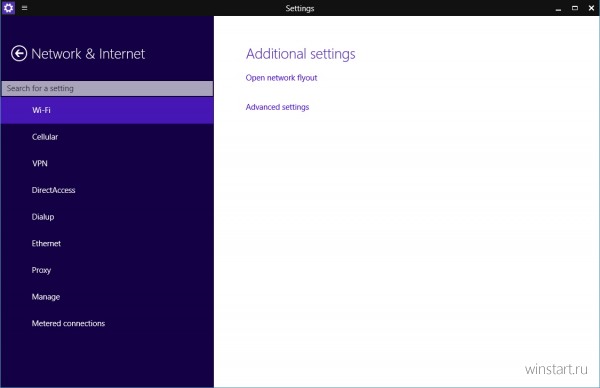Click the back arrow beside Network & Internet

pos(19,54)
